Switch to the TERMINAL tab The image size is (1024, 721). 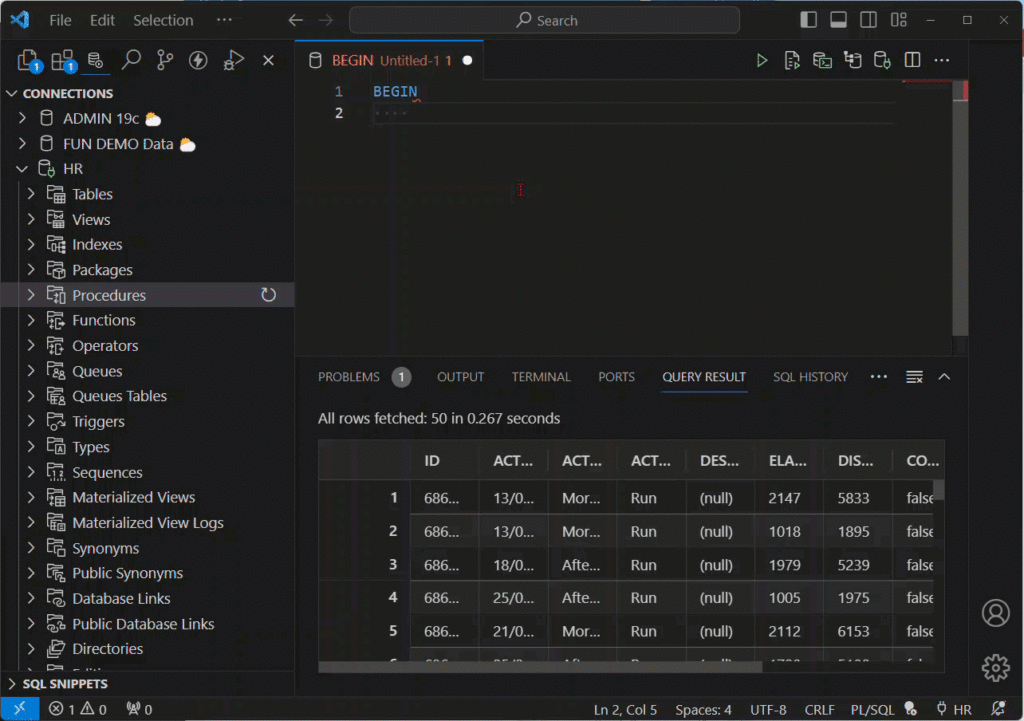(541, 377)
